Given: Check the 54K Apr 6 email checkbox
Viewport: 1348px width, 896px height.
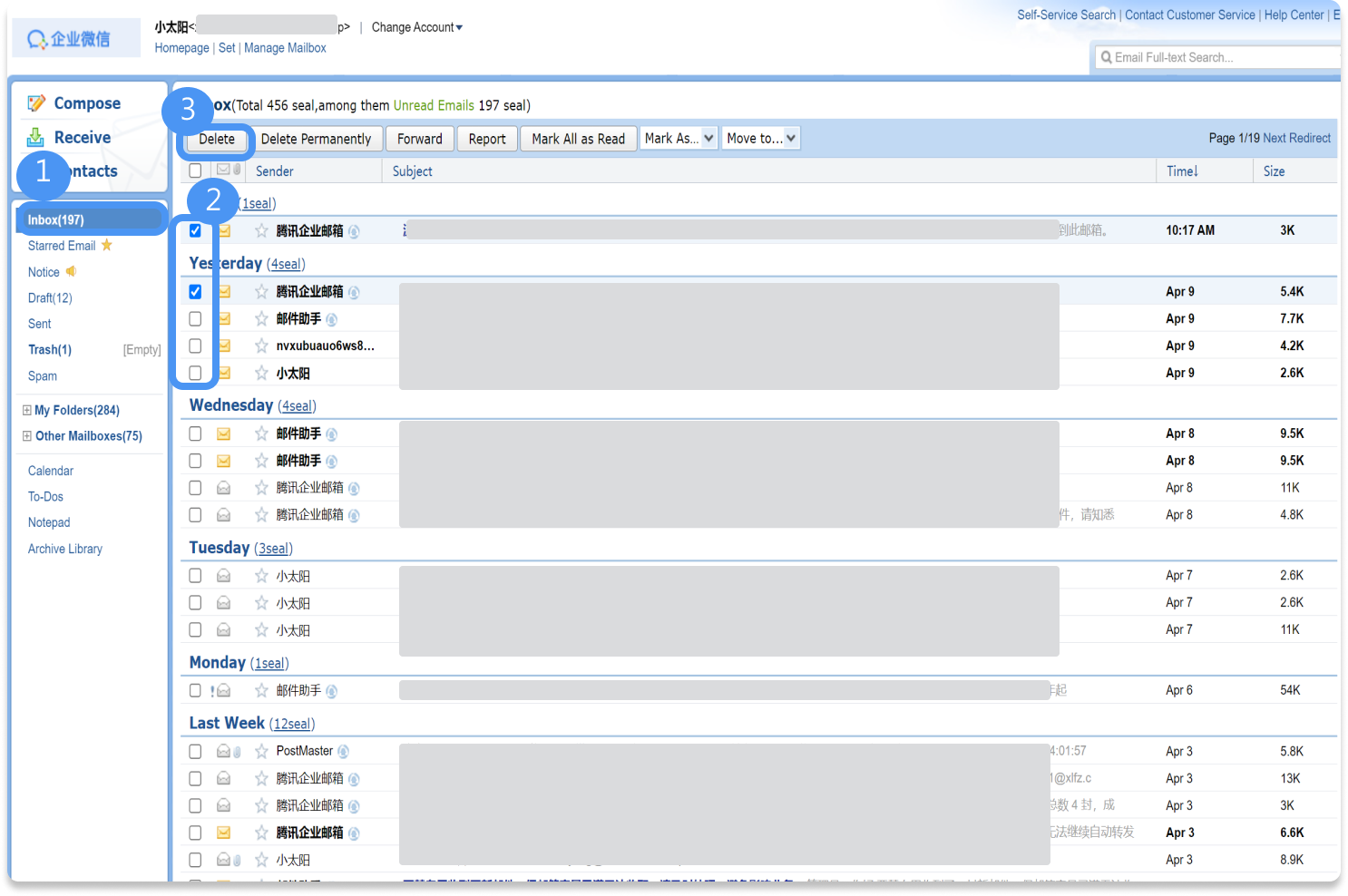Looking at the screenshot, I should tap(195, 690).
